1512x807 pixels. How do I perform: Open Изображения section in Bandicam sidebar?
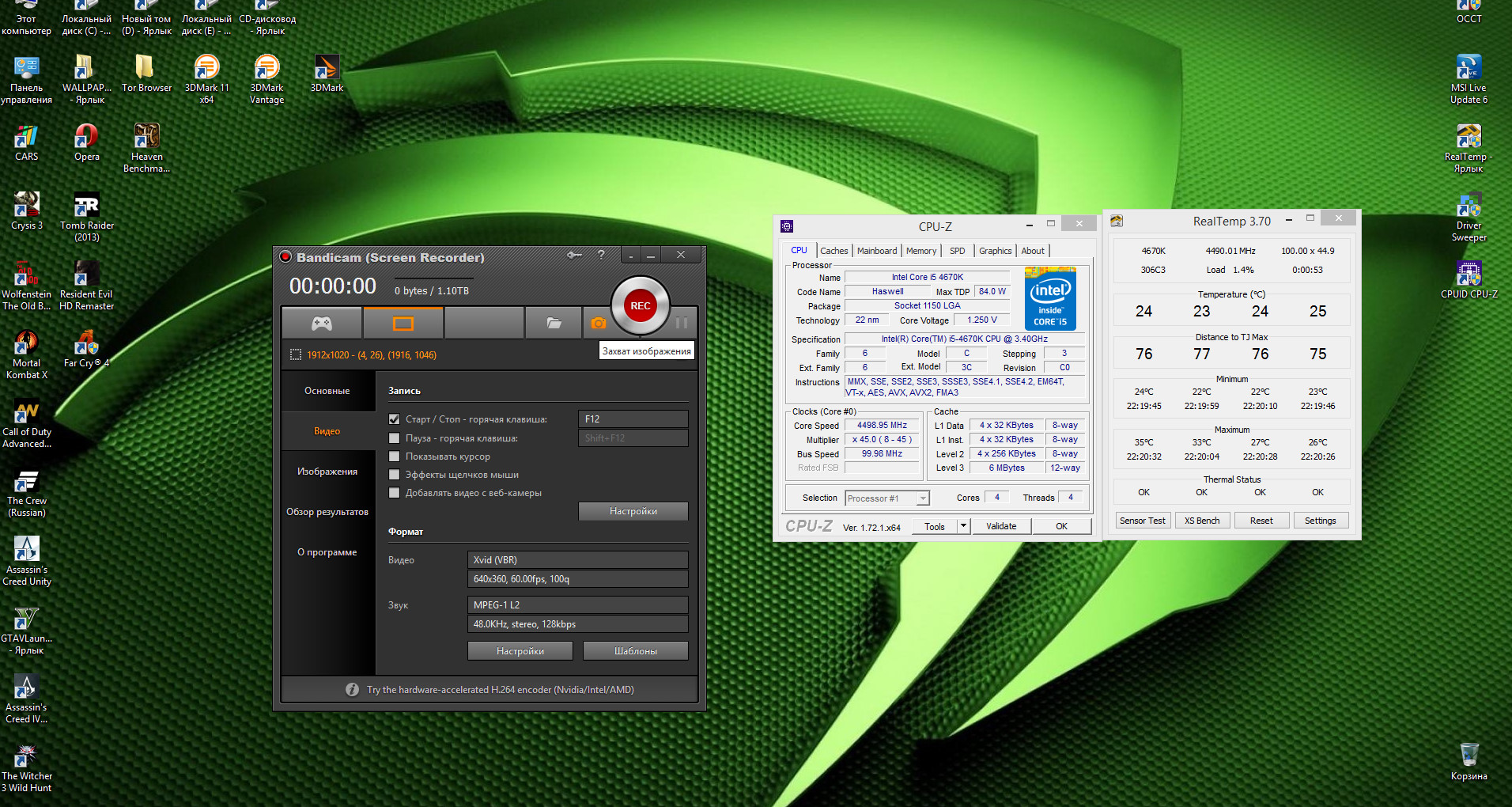click(x=327, y=472)
